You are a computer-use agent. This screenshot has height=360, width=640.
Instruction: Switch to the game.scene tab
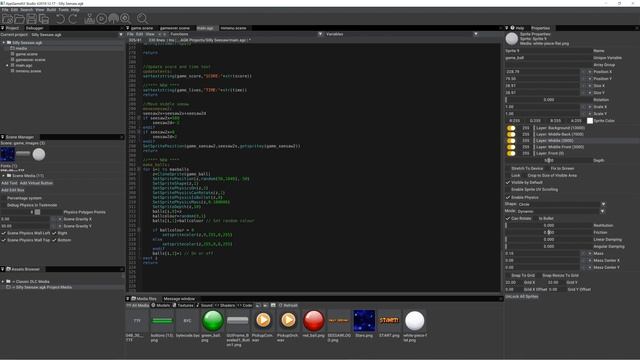(x=142, y=28)
